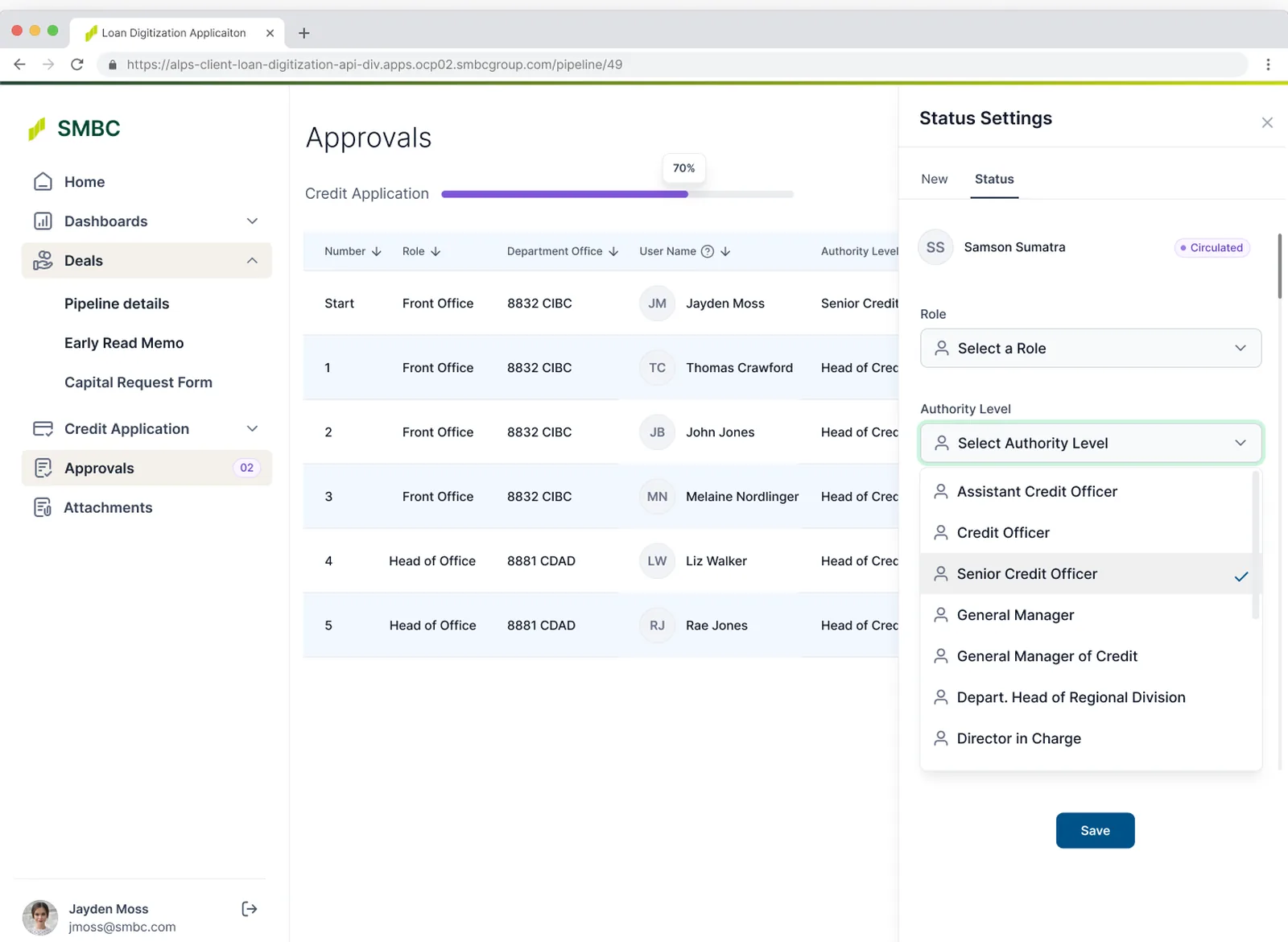
Task: Click the logout icon beside Jayden Moss
Action: click(250, 909)
